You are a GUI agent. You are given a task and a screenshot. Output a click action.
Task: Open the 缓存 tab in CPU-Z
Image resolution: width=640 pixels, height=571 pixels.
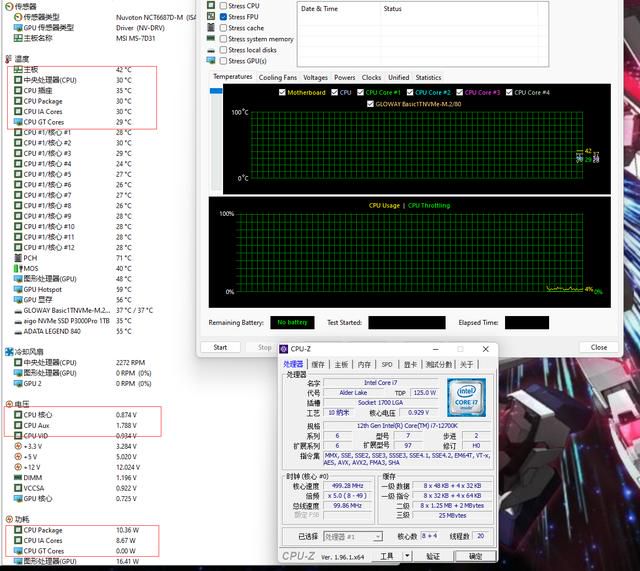pos(318,364)
